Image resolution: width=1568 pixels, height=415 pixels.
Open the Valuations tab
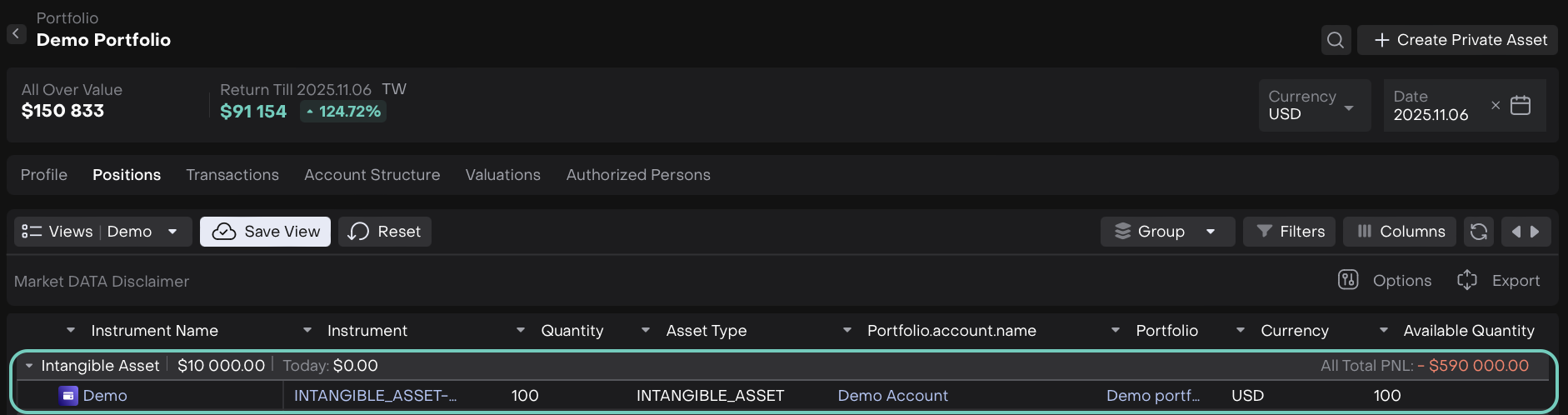[x=502, y=175]
